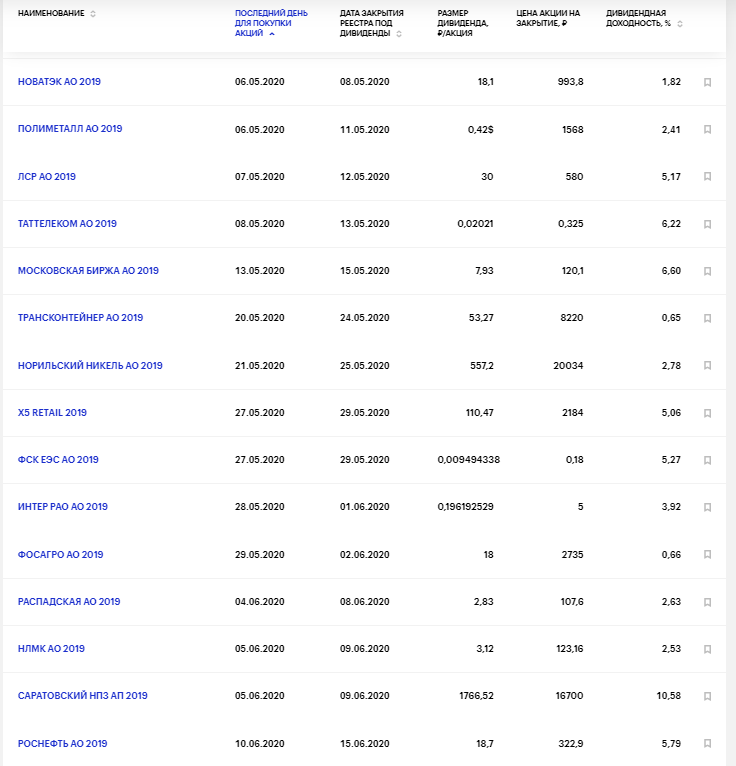Click the sort arrow next to ПОСЛЕДНИЙ ДЕНЬ ДЛЯ ПОКУПКИ АКЦИЙ

coord(272,34)
